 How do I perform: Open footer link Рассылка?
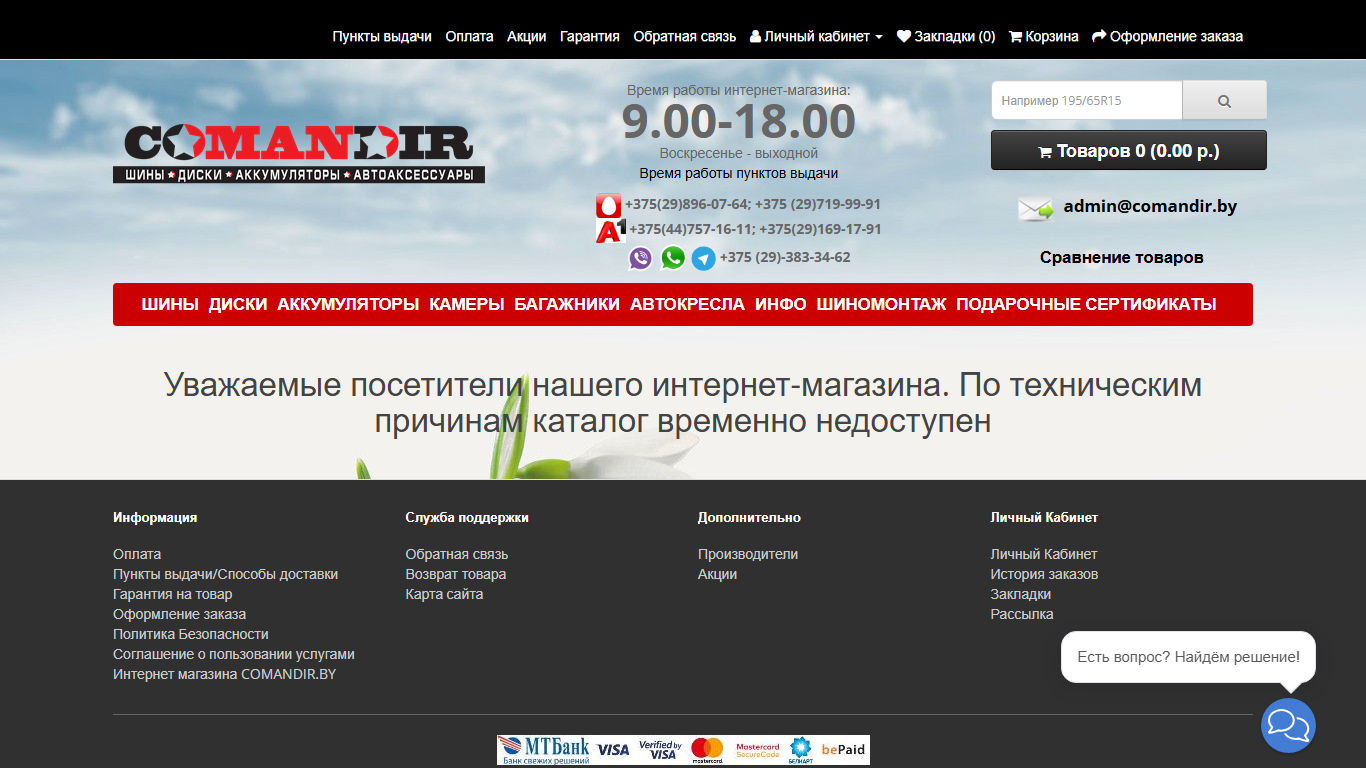[x=1022, y=614]
